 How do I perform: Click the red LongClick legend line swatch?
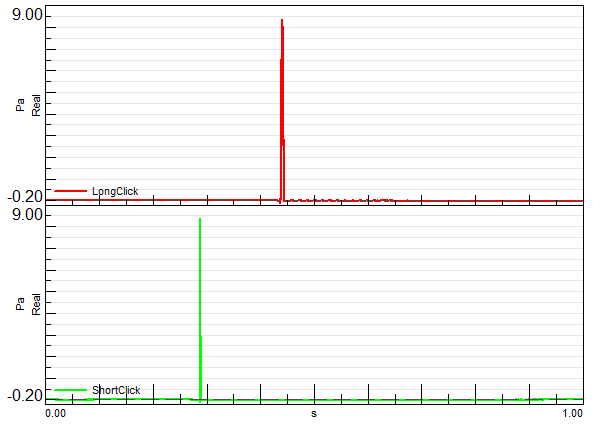tap(71, 191)
